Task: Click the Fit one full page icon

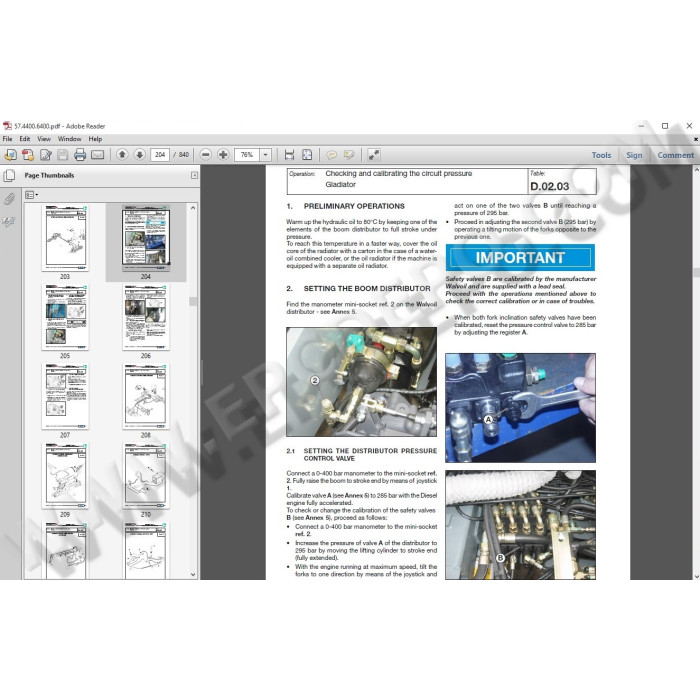Action: (x=307, y=155)
